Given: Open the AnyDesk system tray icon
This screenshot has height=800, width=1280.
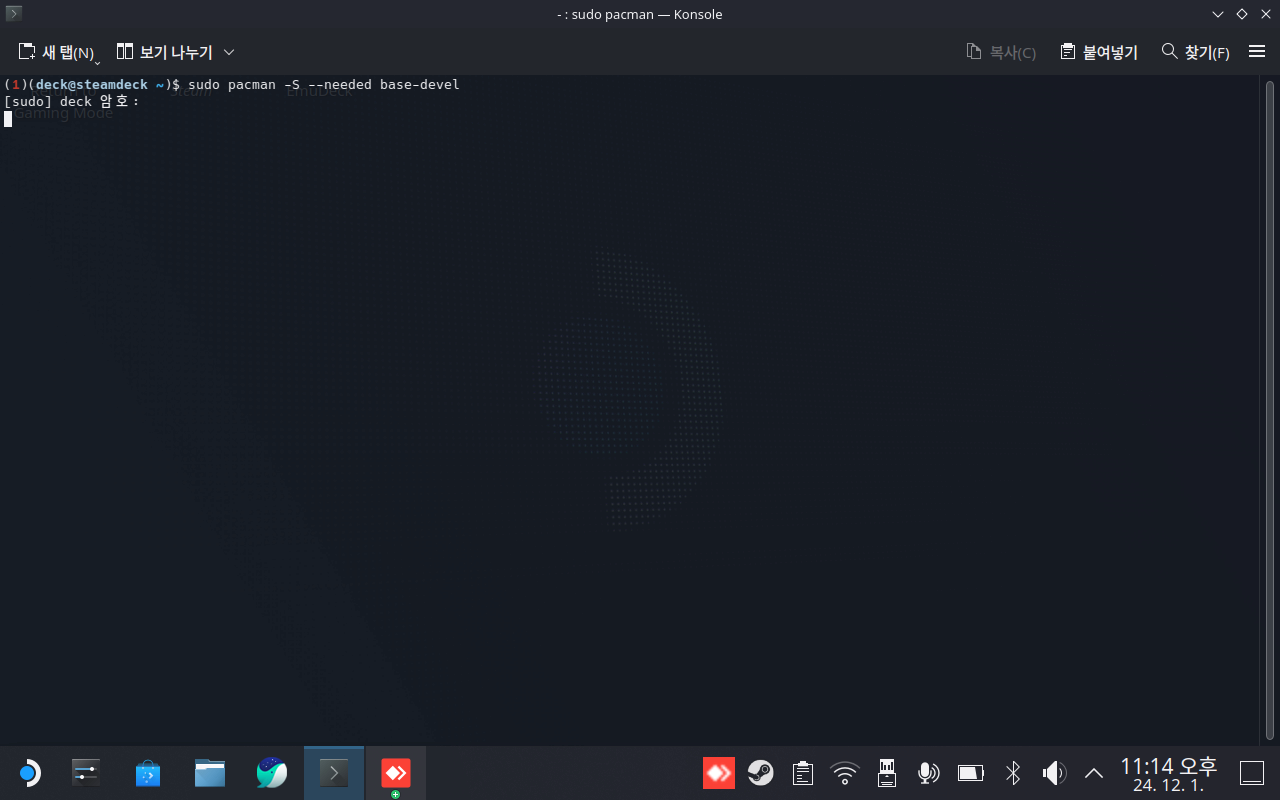Looking at the screenshot, I should (719, 773).
